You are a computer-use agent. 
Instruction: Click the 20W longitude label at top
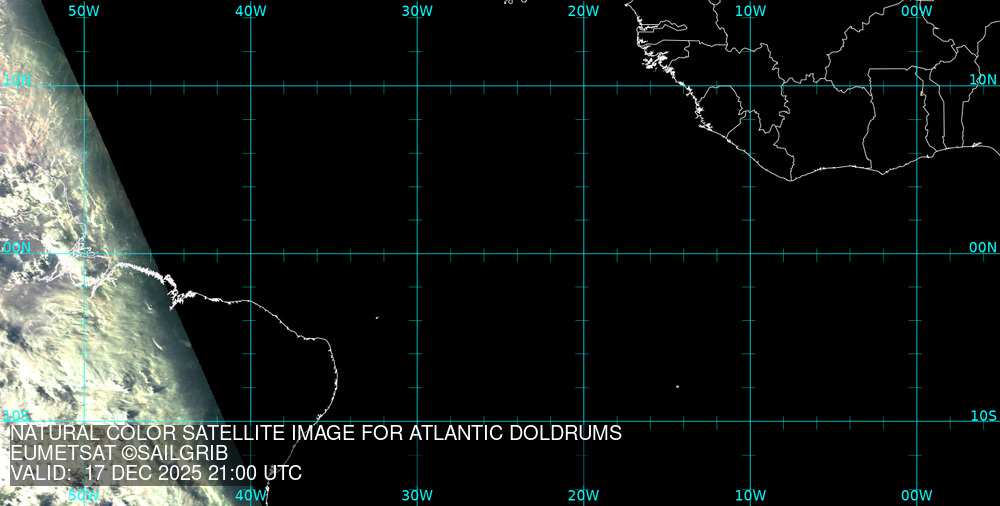[583, 10]
